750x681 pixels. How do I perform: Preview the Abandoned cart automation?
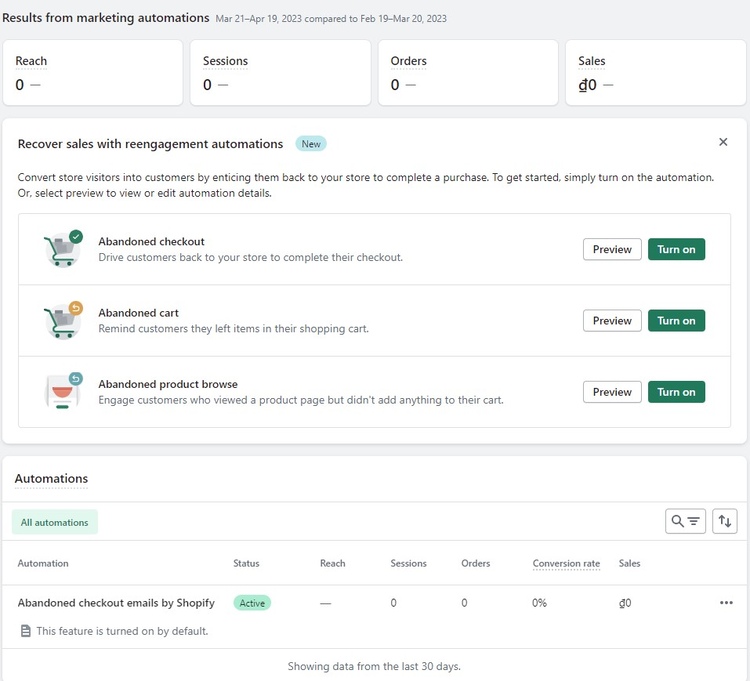612,320
